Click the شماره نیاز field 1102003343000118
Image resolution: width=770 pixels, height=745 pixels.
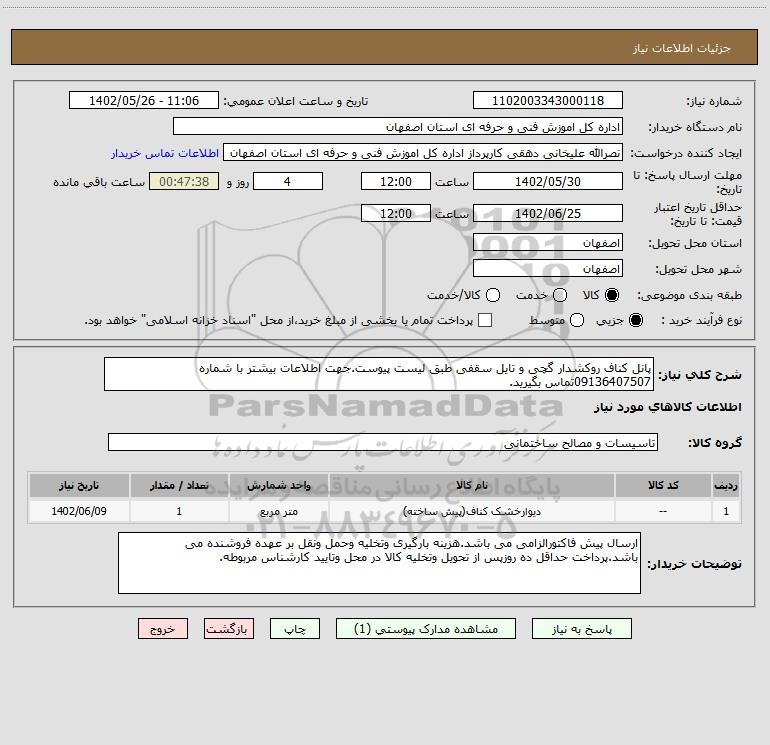tap(548, 101)
